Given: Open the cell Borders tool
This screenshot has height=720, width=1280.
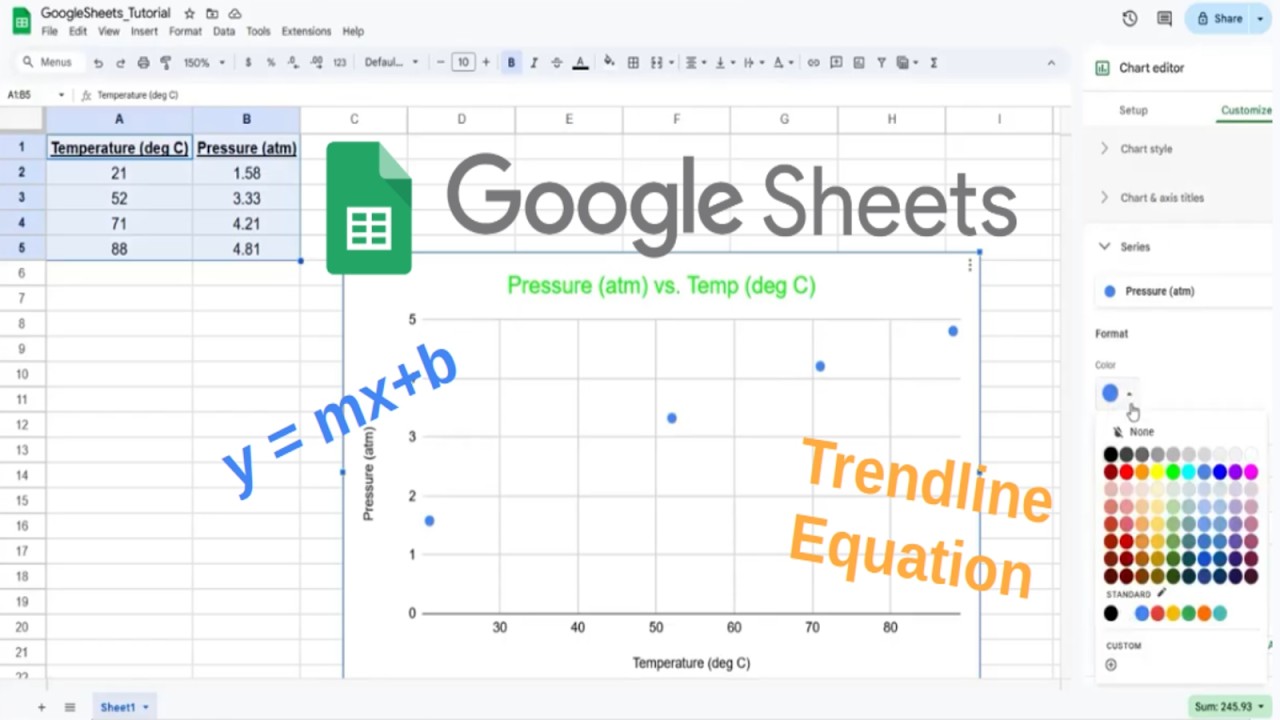Looking at the screenshot, I should [x=633, y=62].
